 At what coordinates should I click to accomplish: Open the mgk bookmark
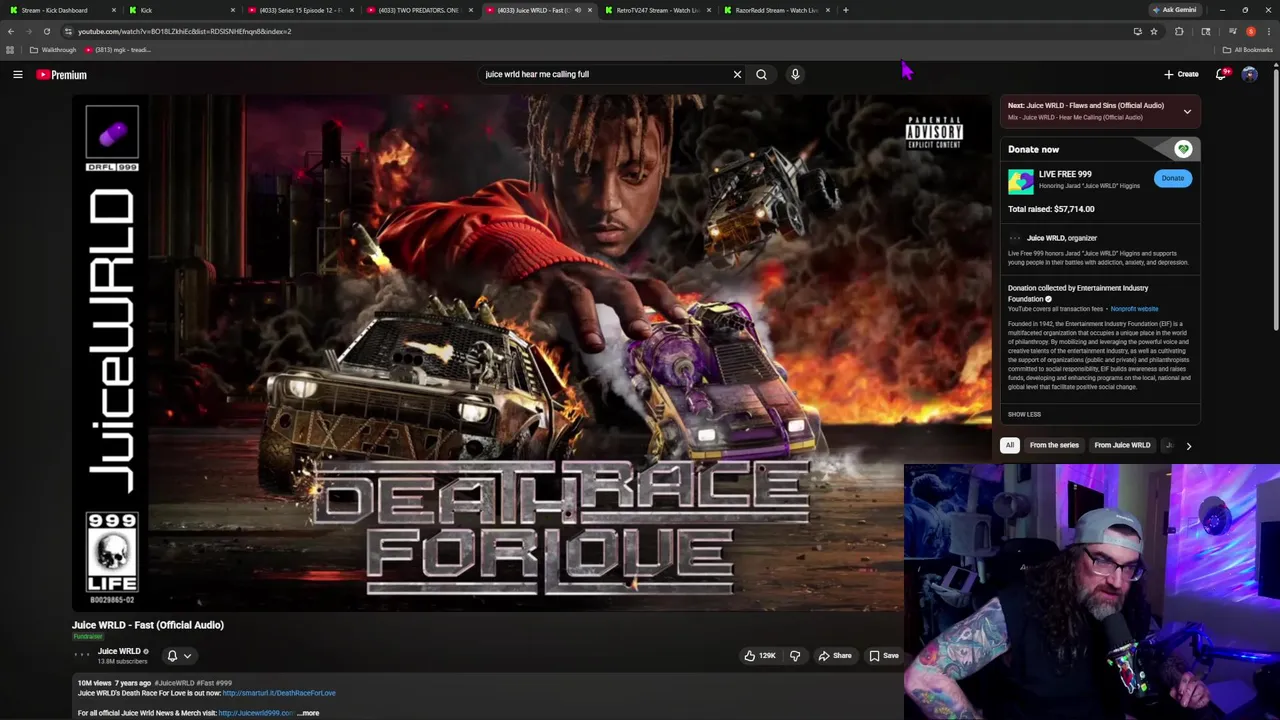(118, 50)
